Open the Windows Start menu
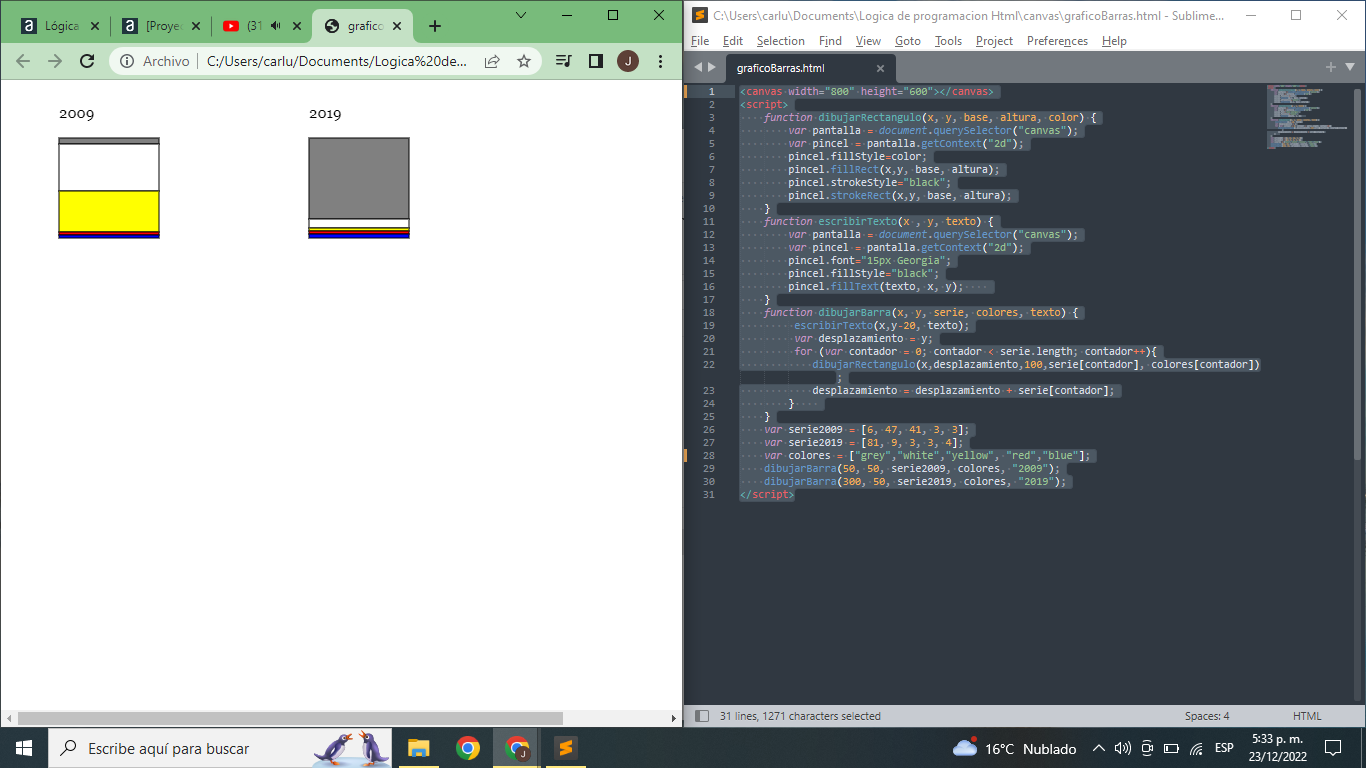Screen dimensions: 1366x768 pyautogui.click(x=24, y=748)
